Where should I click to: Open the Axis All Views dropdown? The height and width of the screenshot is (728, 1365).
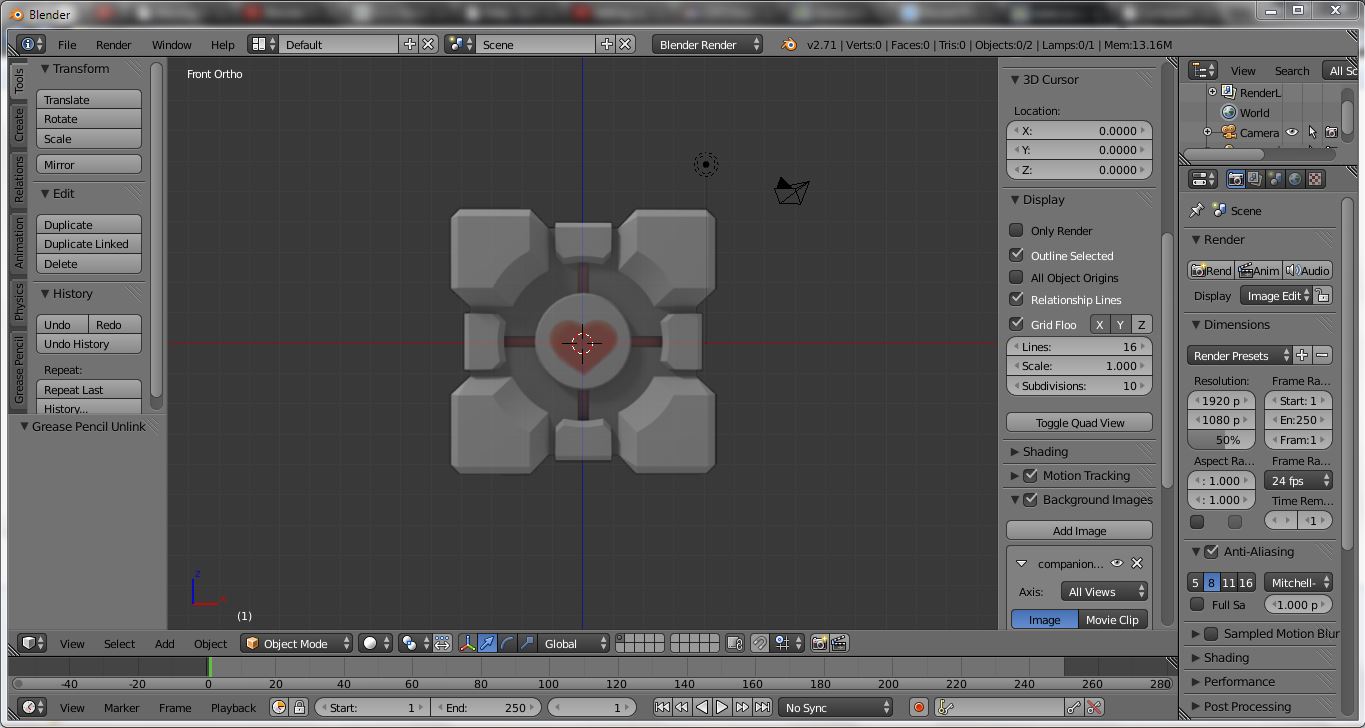point(1104,591)
